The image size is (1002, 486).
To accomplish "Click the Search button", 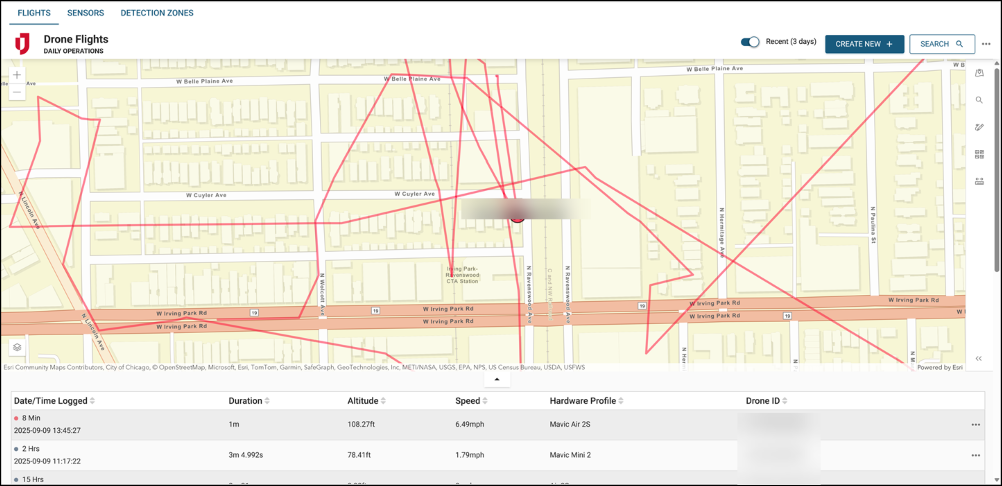I will point(941,44).
